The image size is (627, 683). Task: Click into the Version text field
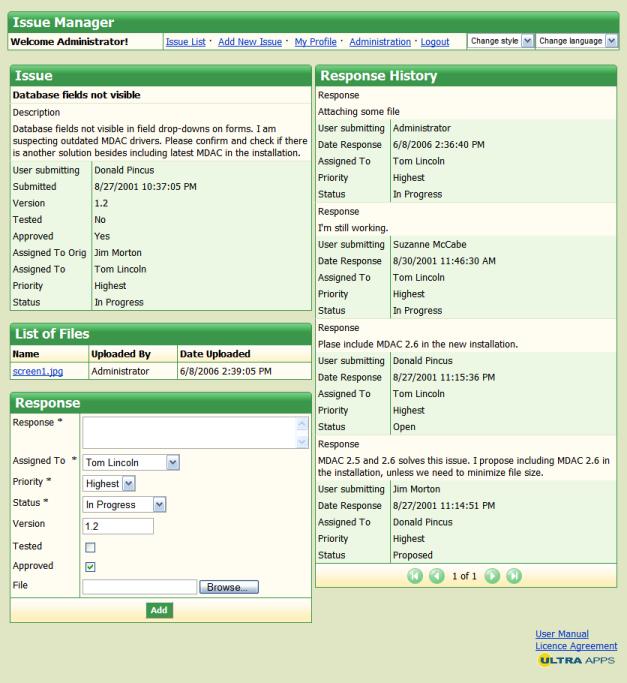tap(118, 526)
